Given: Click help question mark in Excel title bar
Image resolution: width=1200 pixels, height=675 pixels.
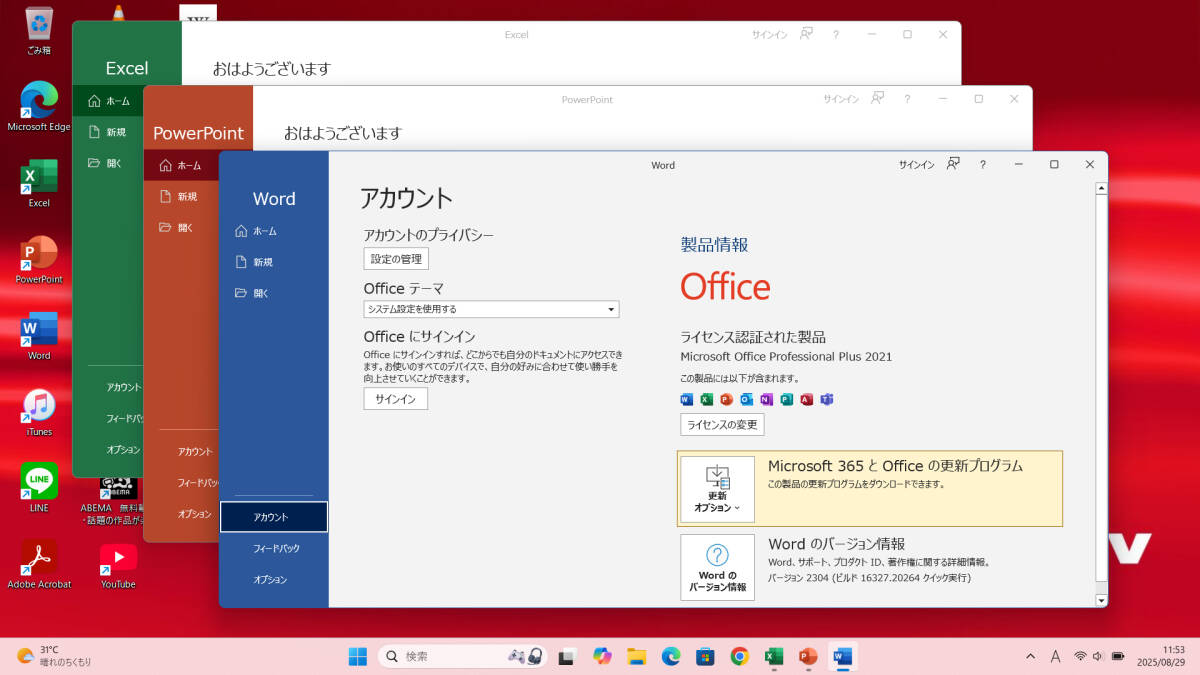Looking at the screenshot, I should (836, 35).
